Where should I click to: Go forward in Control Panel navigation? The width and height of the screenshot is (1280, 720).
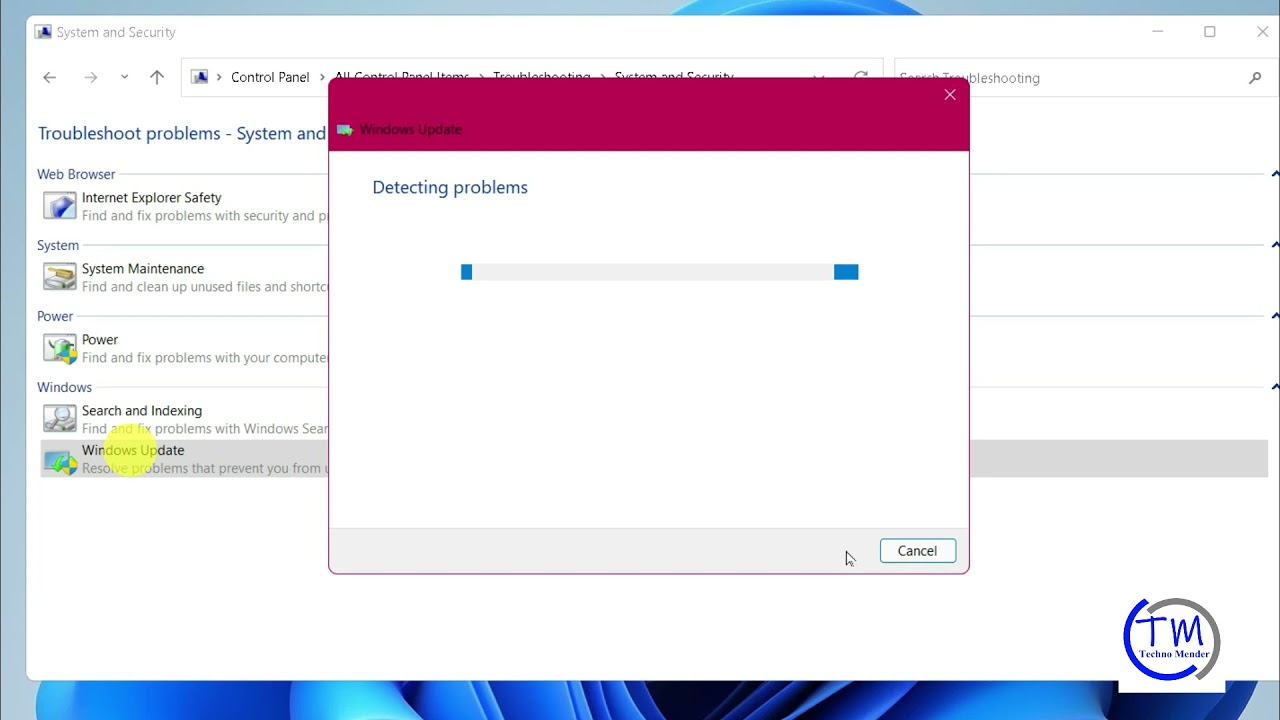pyautogui.click(x=91, y=77)
